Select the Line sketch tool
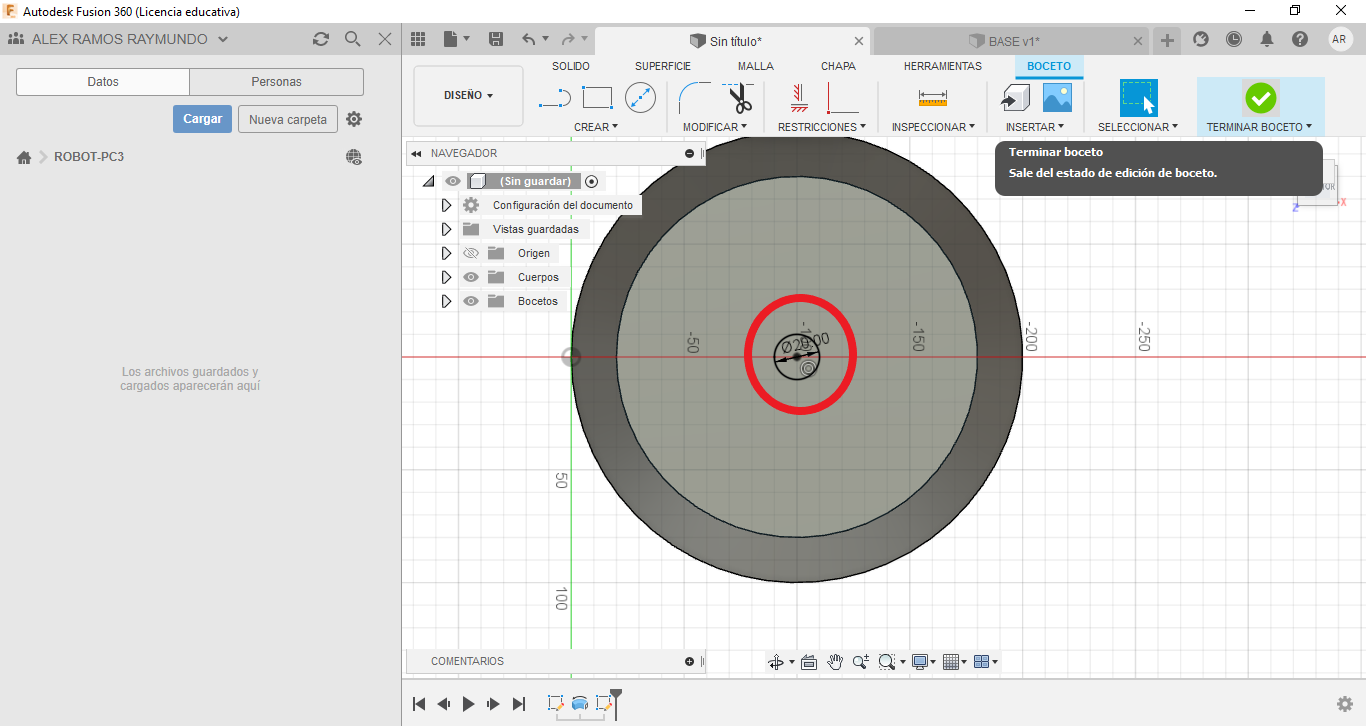 [x=554, y=98]
